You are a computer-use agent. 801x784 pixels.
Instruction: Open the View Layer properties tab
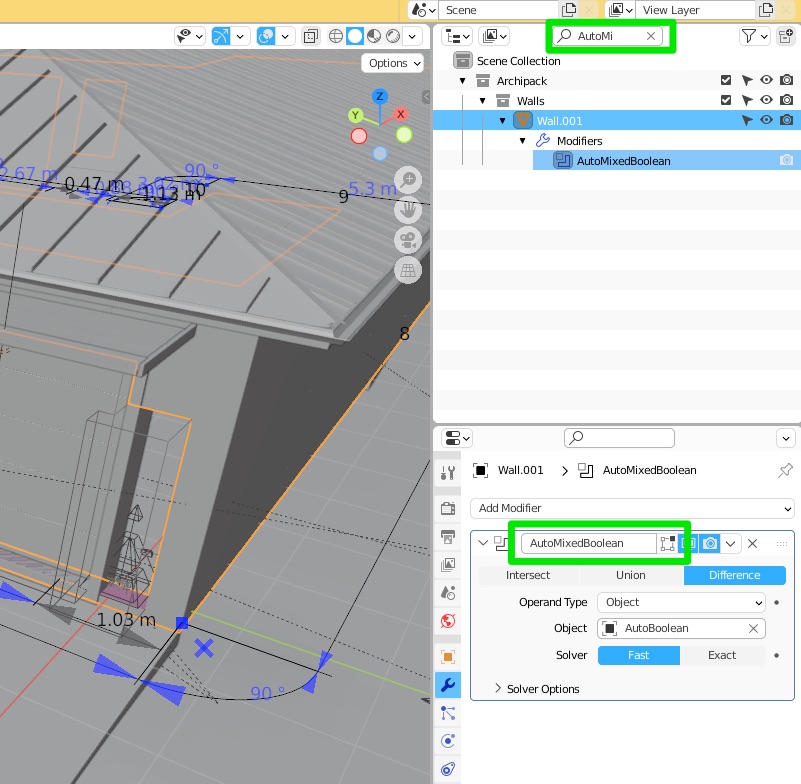tap(448, 564)
